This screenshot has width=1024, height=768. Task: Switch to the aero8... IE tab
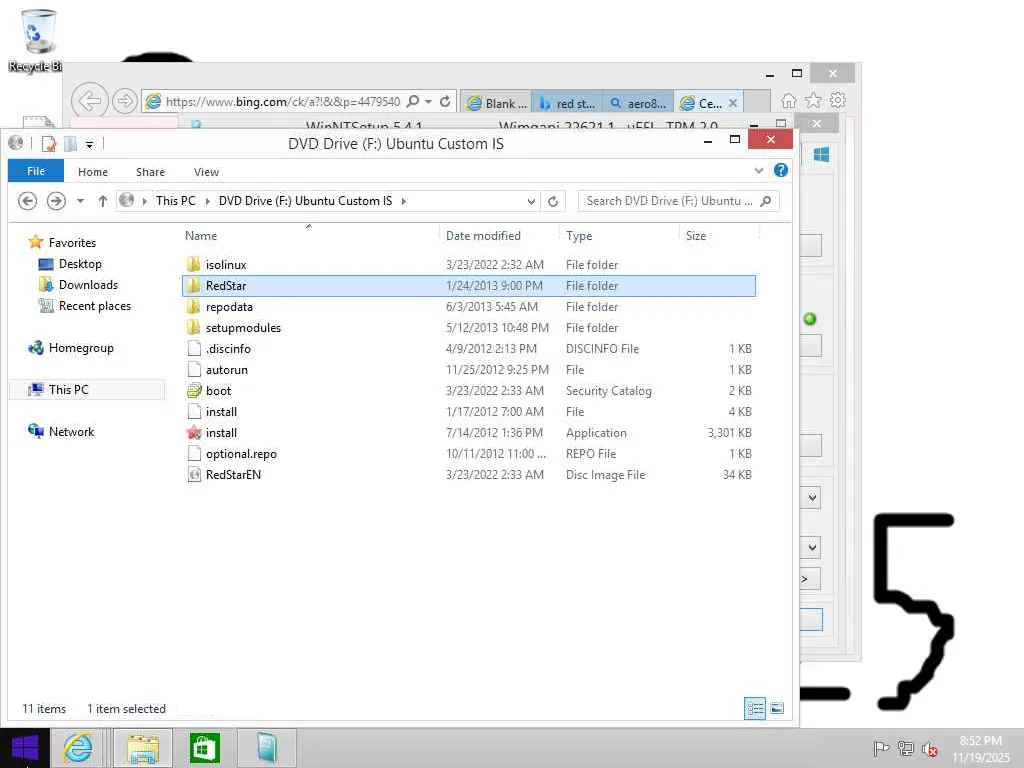[638, 103]
